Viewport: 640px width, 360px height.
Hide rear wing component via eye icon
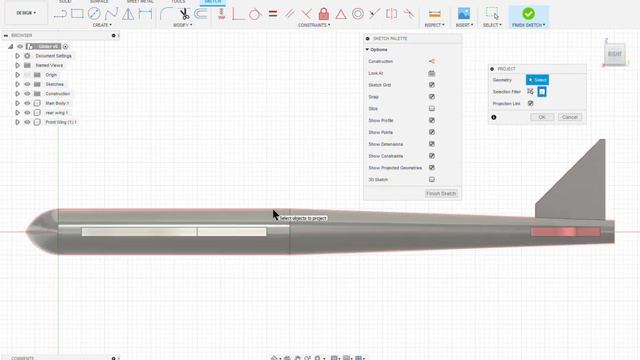coord(27,113)
